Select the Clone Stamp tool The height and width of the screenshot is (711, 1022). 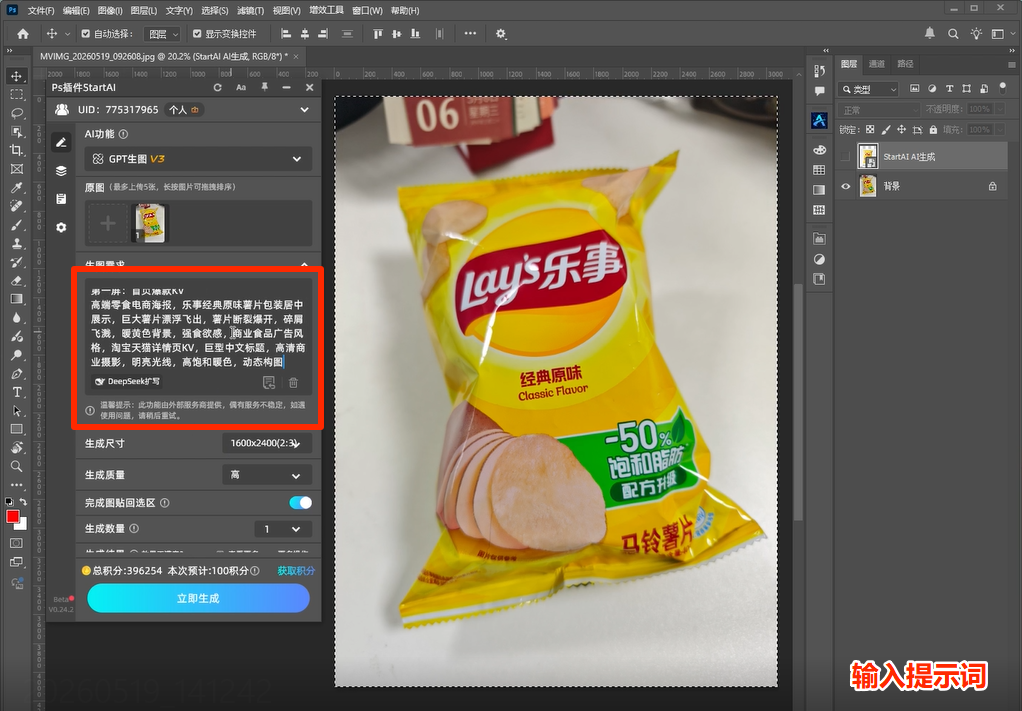(x=17, y=243)
